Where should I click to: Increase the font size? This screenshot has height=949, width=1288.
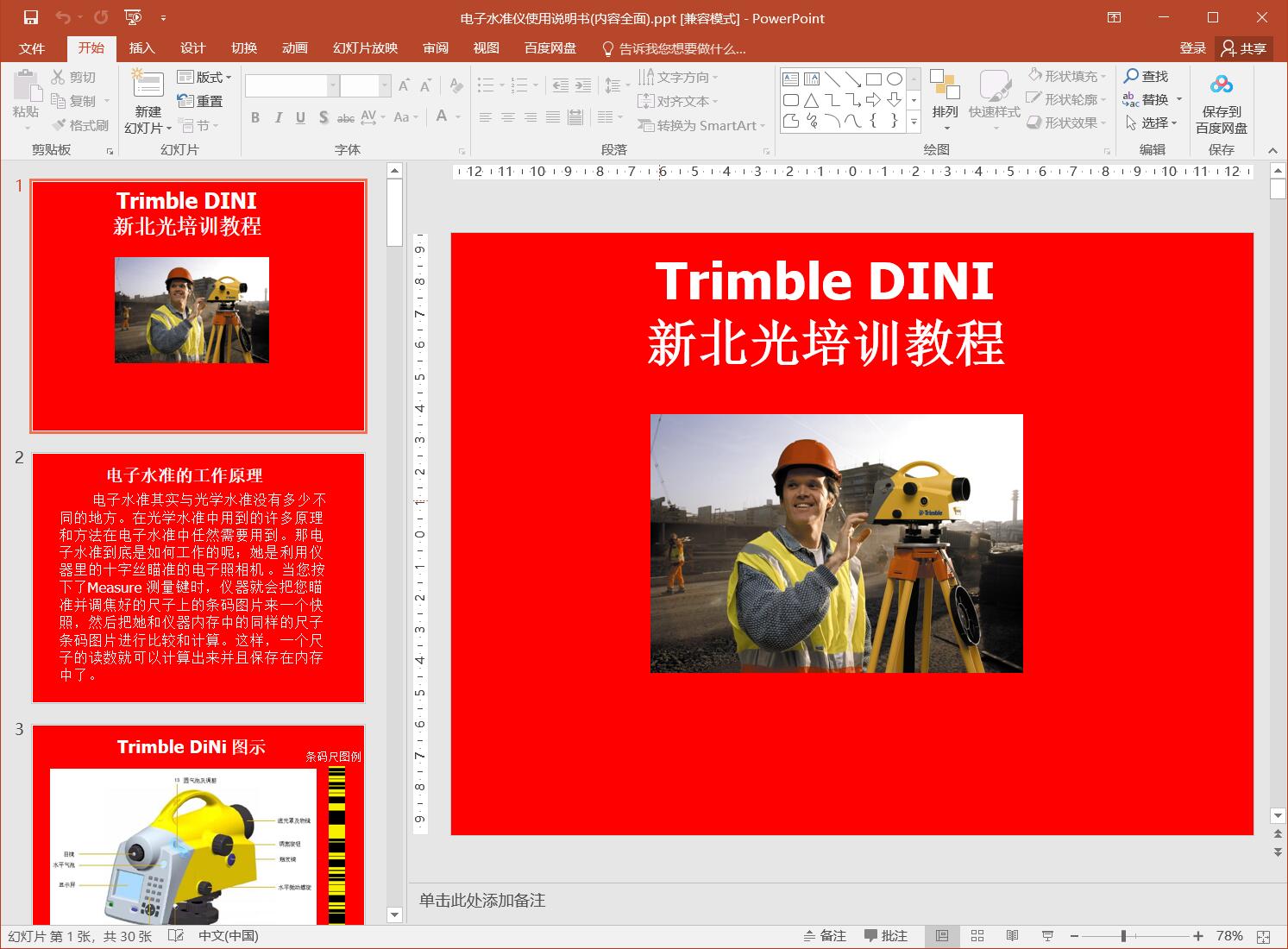click(x=403, y=85)
